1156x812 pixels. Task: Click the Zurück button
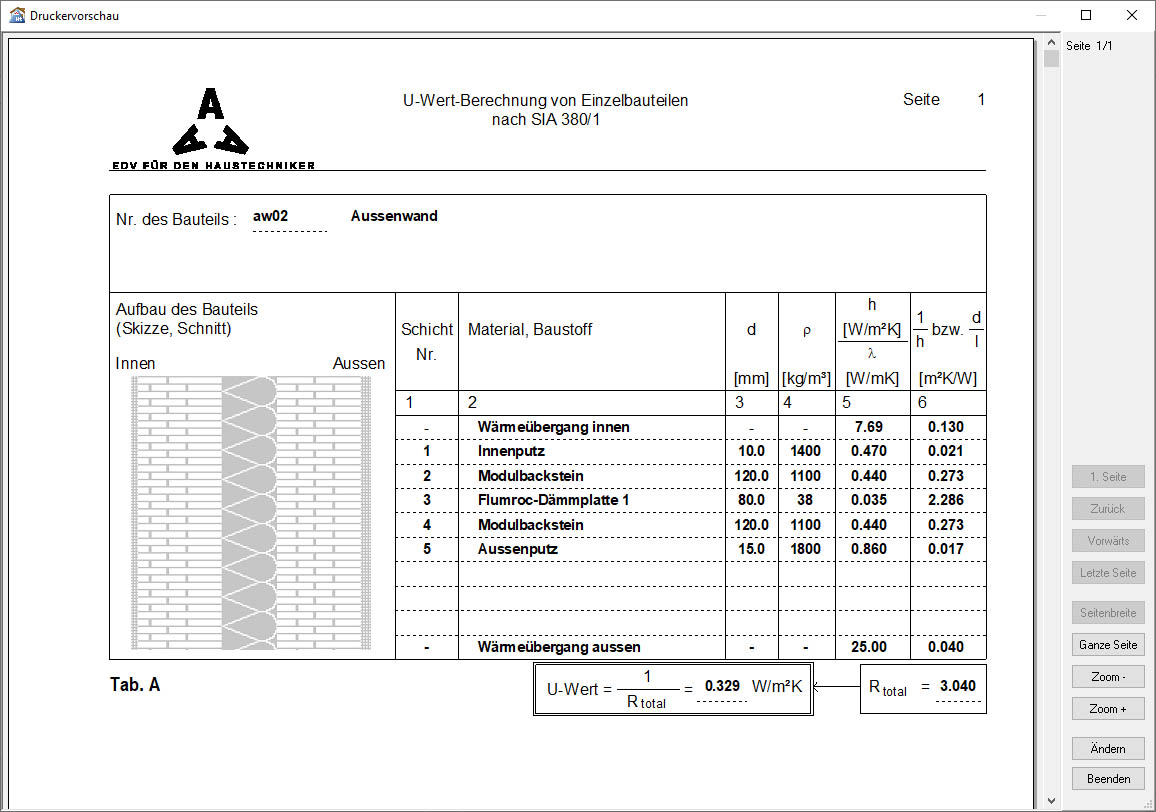tap(1108, 508)
